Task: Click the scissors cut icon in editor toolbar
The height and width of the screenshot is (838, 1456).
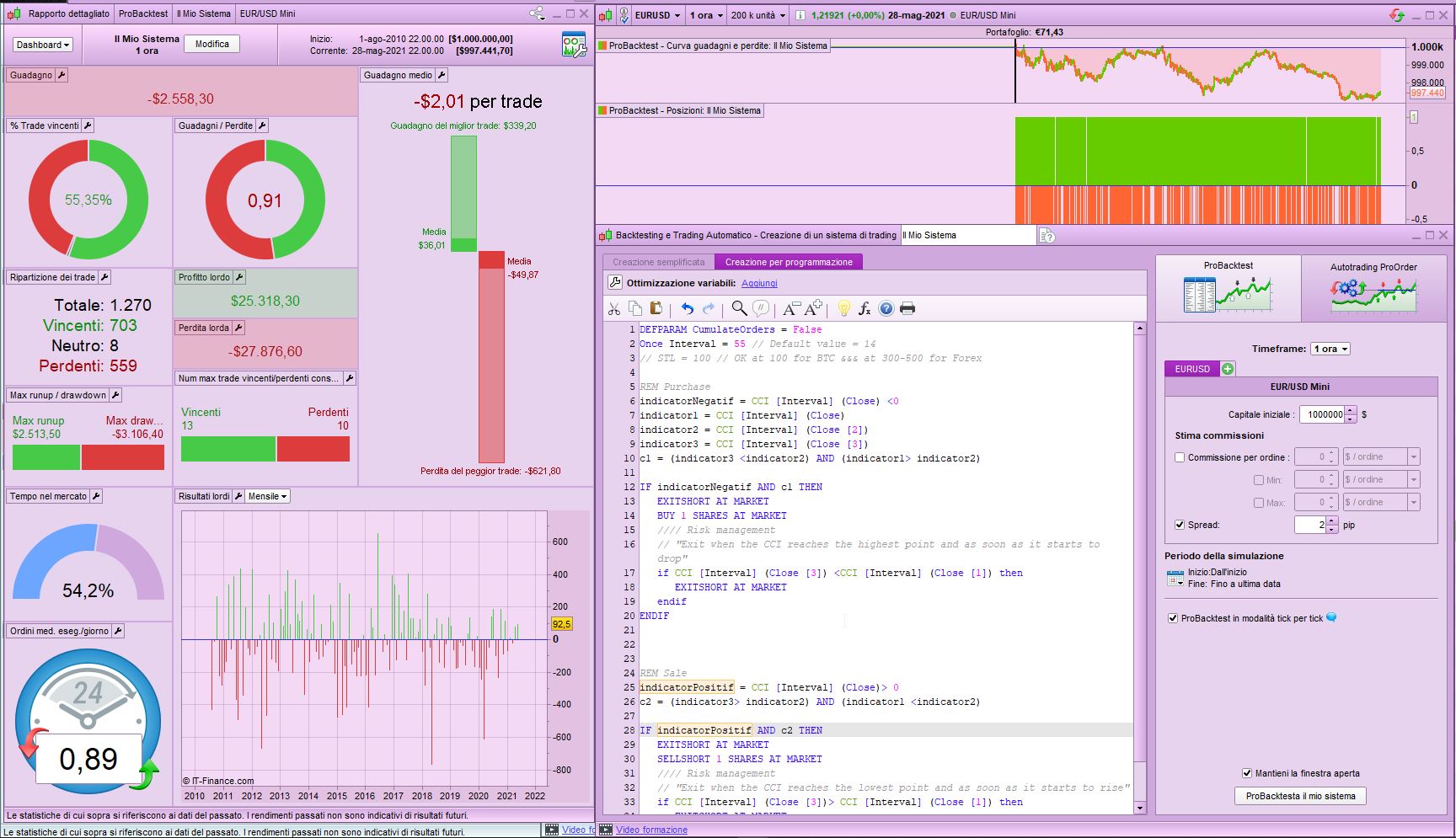Action: 614,309
